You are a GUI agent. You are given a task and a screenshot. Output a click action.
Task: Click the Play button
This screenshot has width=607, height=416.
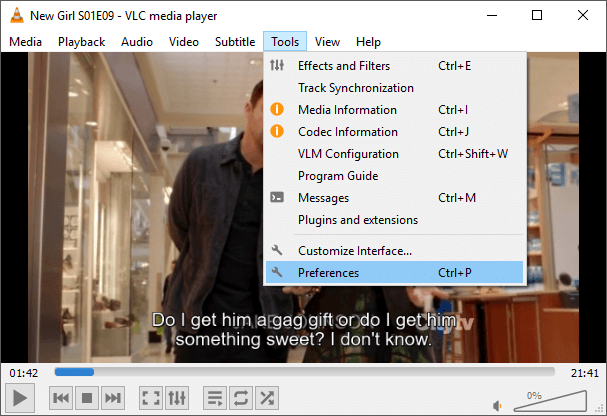[20, 398]
